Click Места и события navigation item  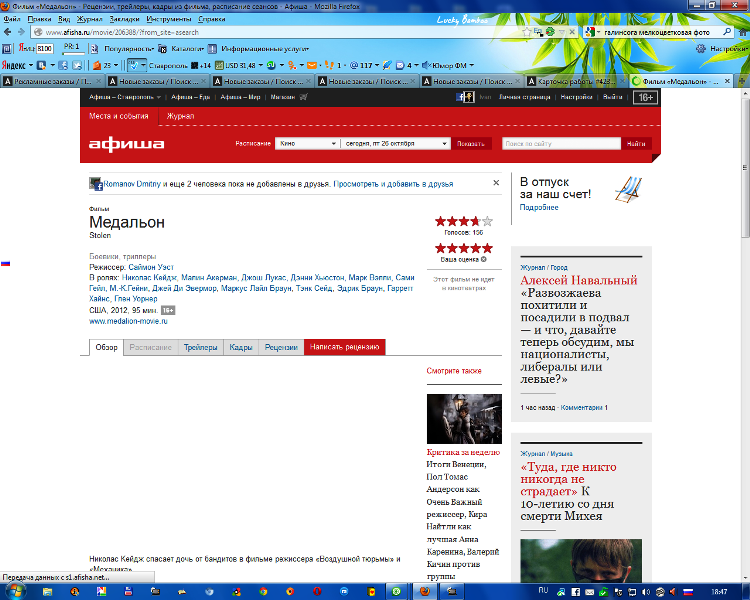tap(119, 116)
